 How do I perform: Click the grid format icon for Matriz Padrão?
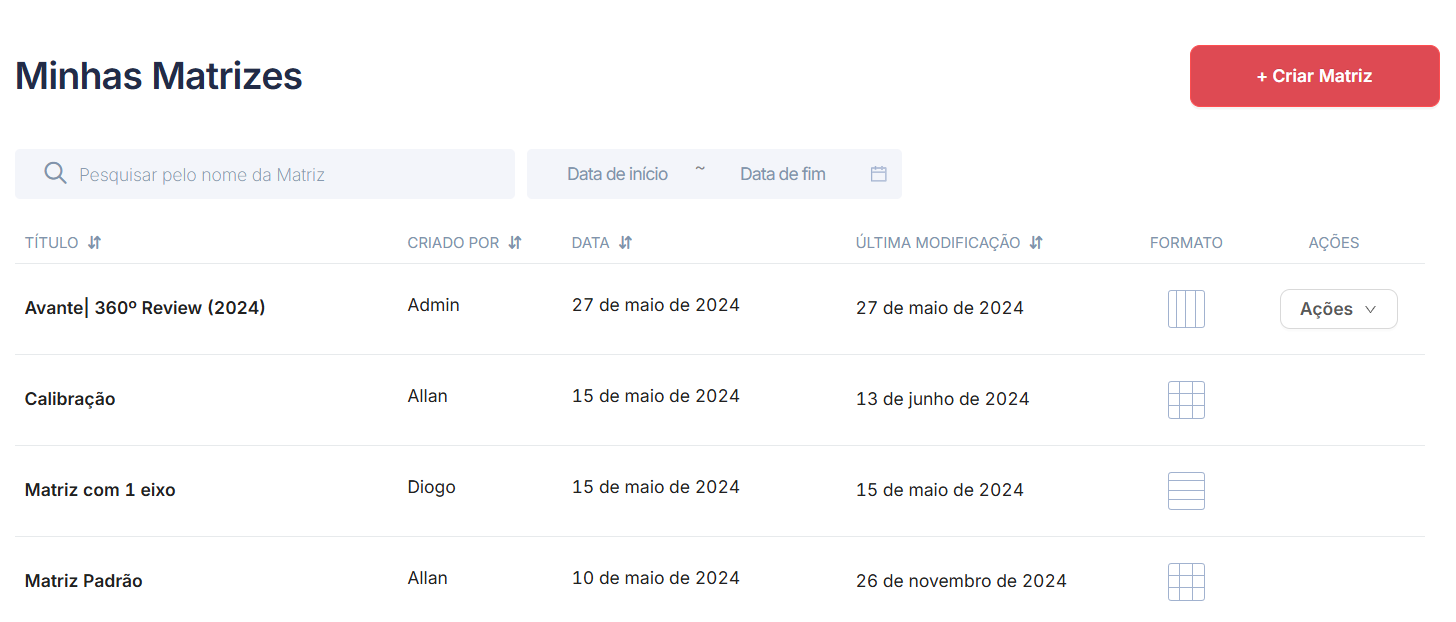tap(1186, 582)
